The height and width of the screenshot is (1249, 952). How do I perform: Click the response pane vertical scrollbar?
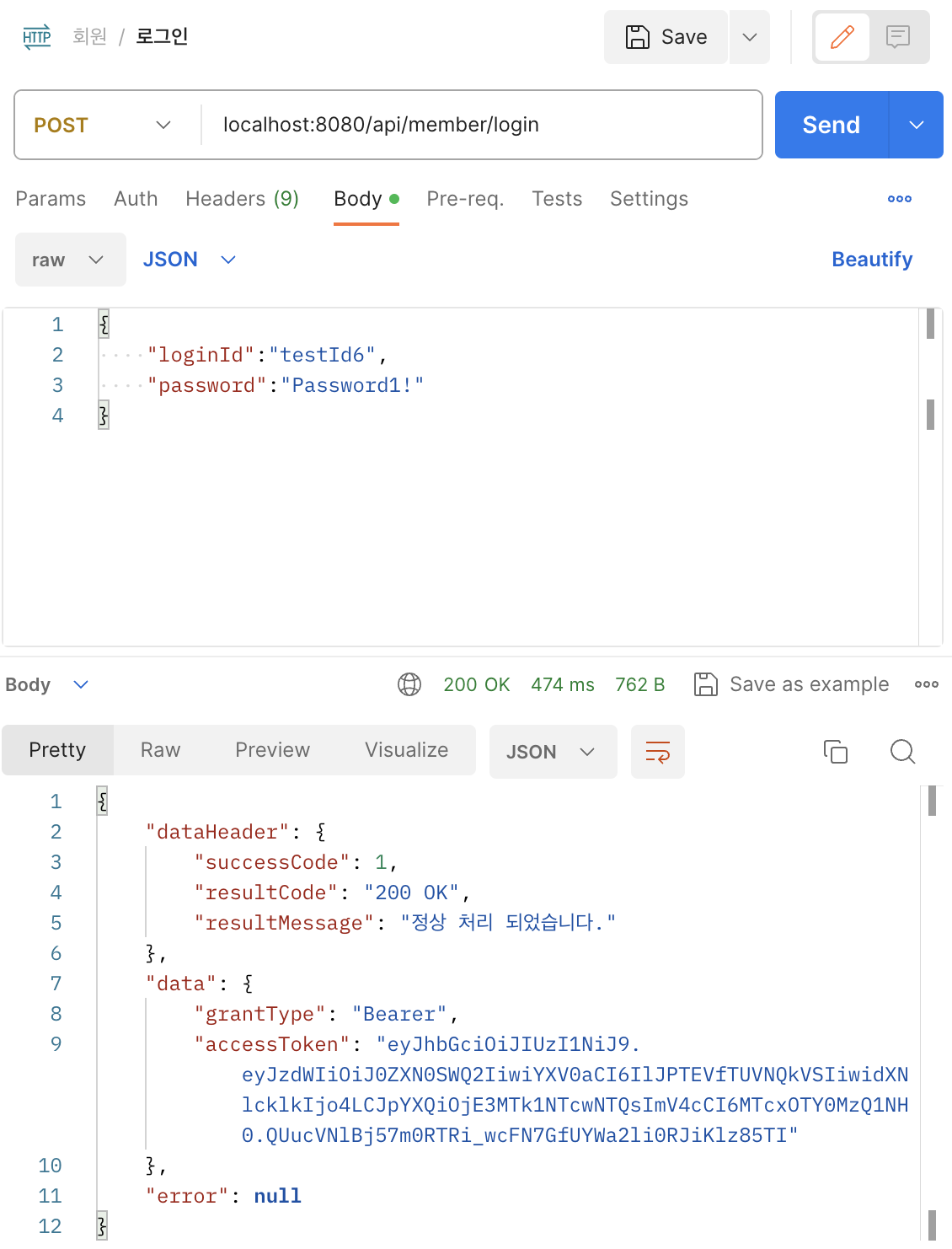point(932,1011)
